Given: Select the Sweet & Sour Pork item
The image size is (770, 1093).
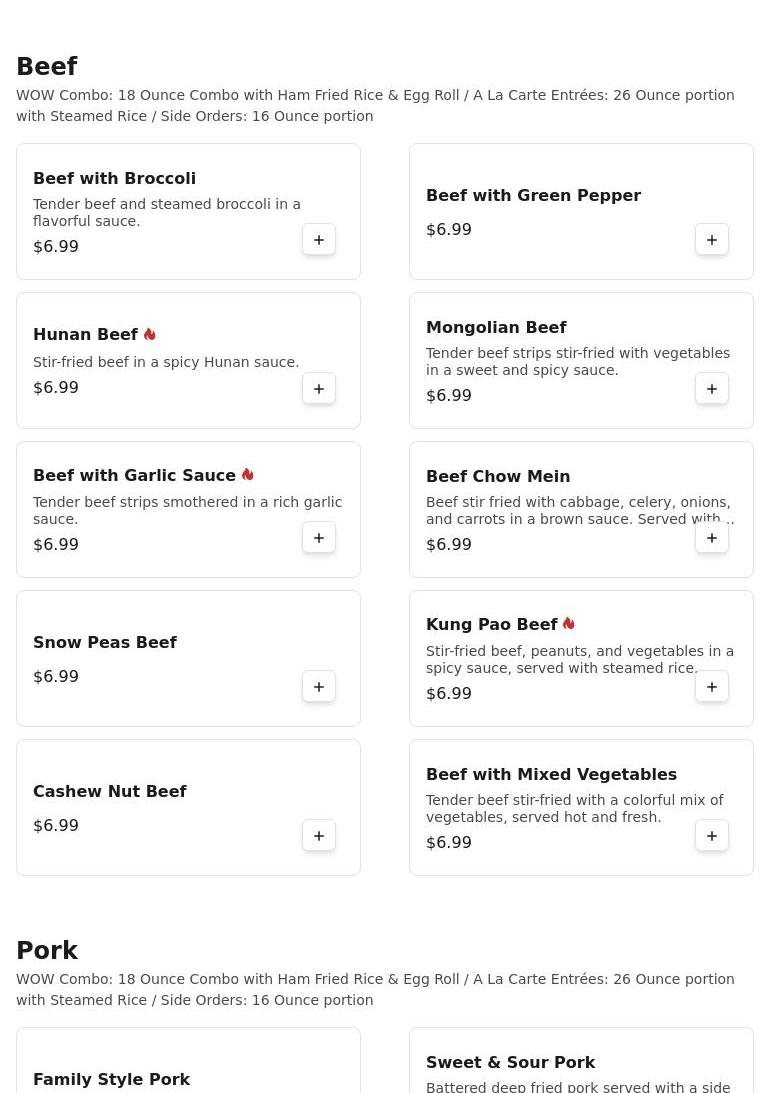Looking at the screenshot, I should [510, 1063].
